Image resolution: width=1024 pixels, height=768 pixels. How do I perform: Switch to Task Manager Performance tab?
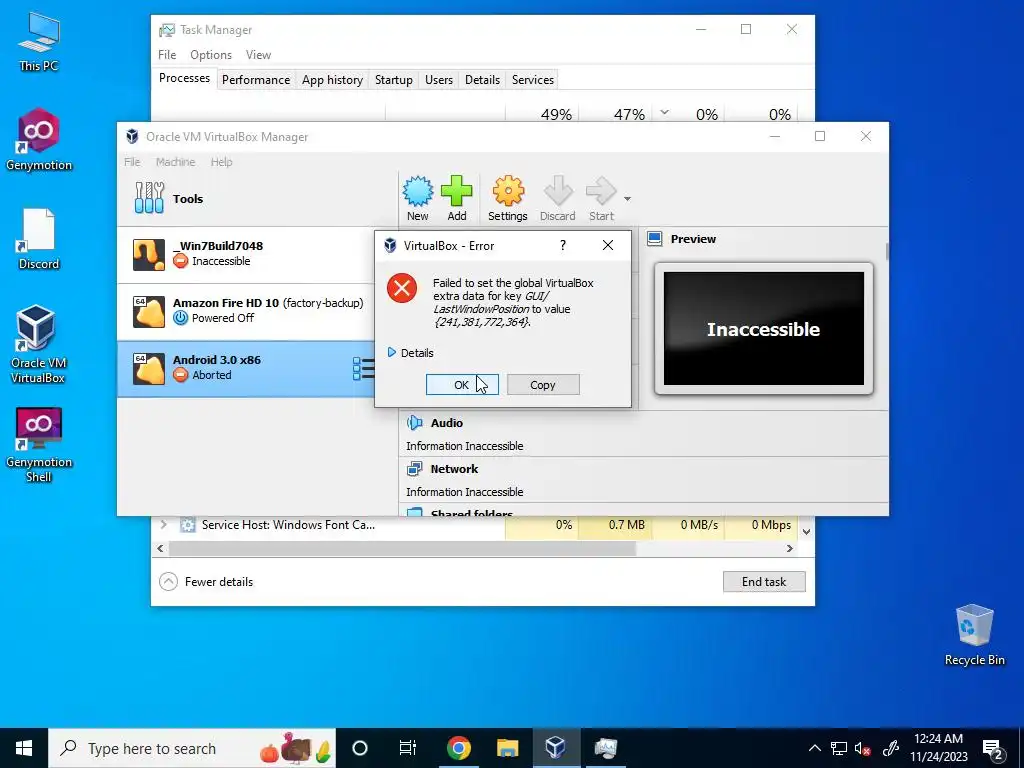[256, 80]
